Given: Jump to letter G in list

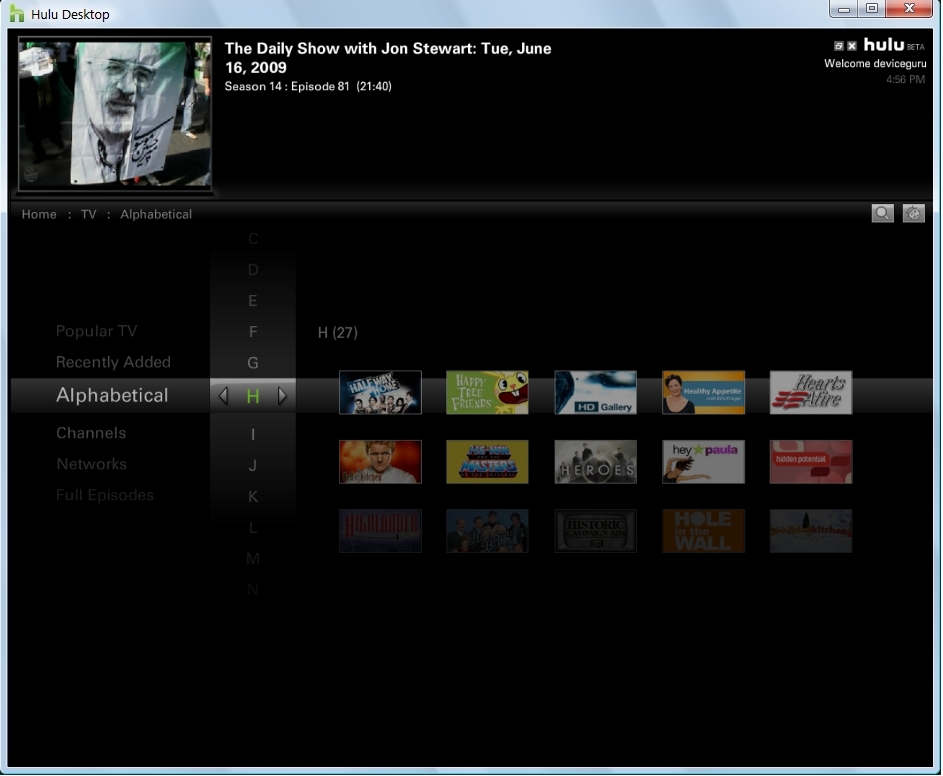Looking at the screenshot, I should click(x=253, y=363).
